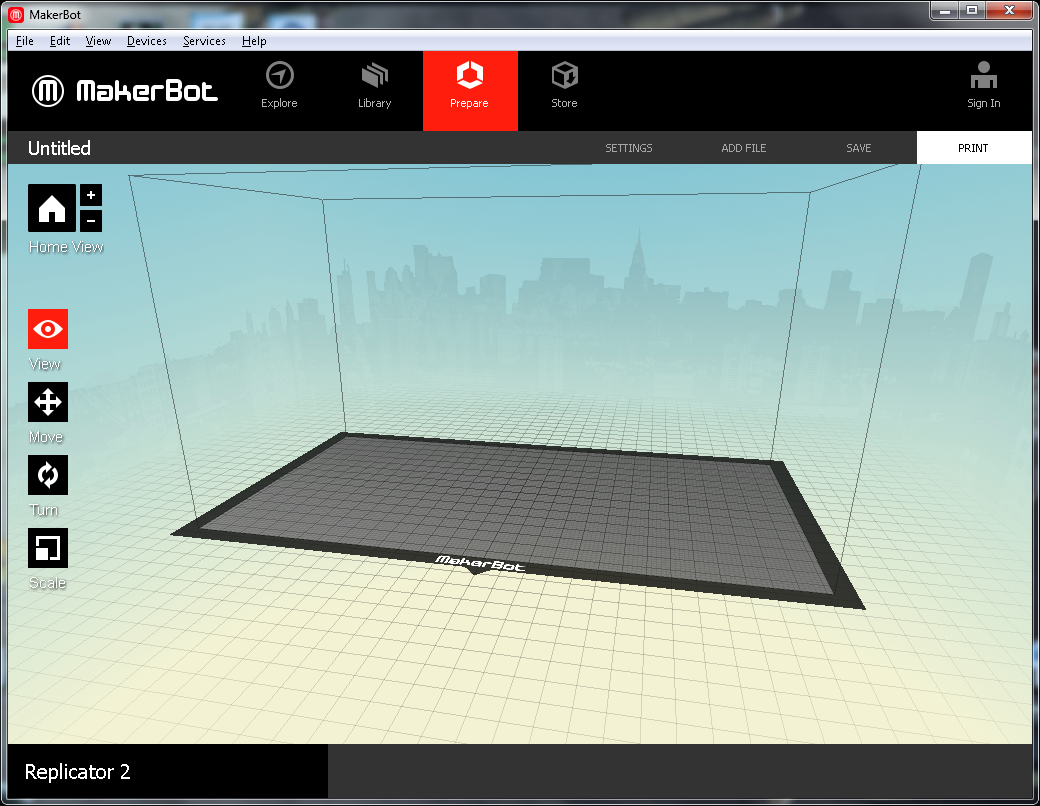Image resolution: width=1040 pixels, height=806 pixels.
Task: Open the Edit menu
Action: click(60, 41)
